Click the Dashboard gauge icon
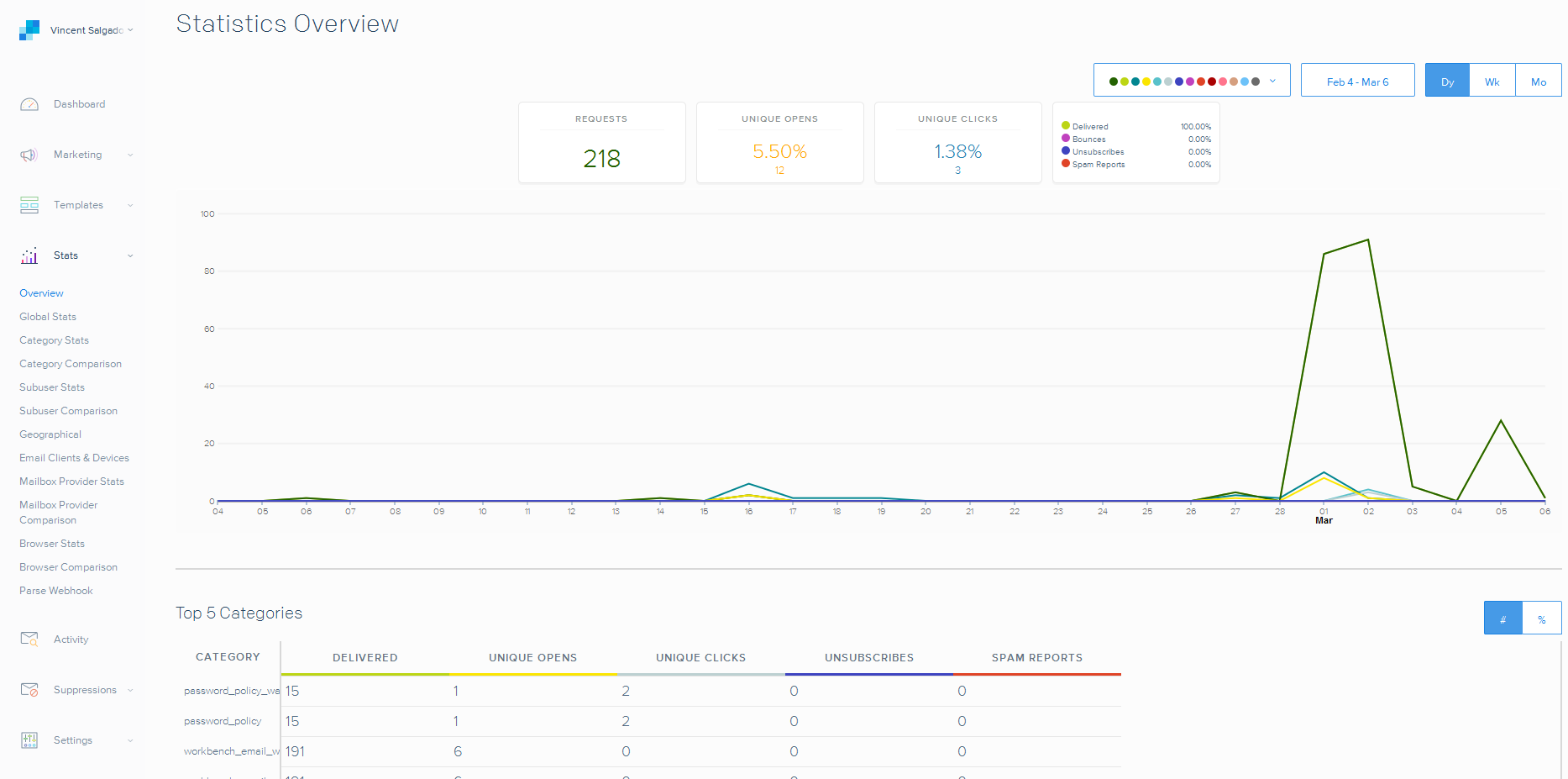This screenshot has width=1568, height=779. [x=29, y=104]
